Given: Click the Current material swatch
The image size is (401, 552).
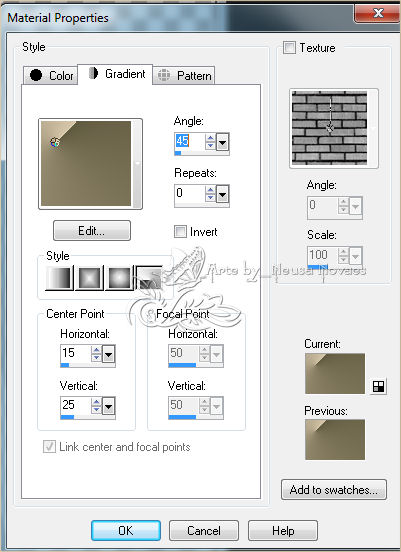Looking at the screenshot, I should tap(335, 374).
